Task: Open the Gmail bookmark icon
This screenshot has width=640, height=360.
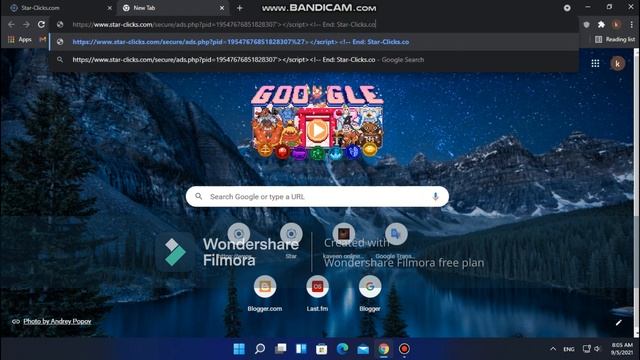Action: [42, 40]
